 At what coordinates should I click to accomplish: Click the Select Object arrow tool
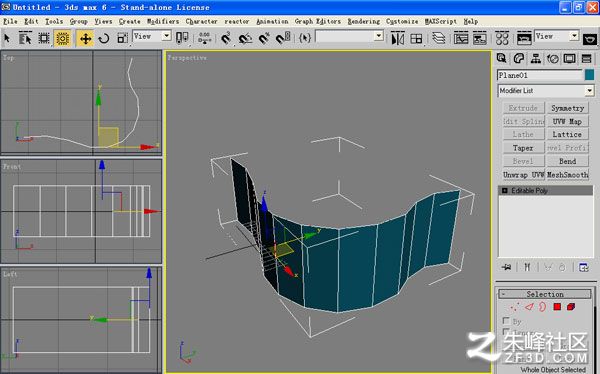(x=7, y=38)
